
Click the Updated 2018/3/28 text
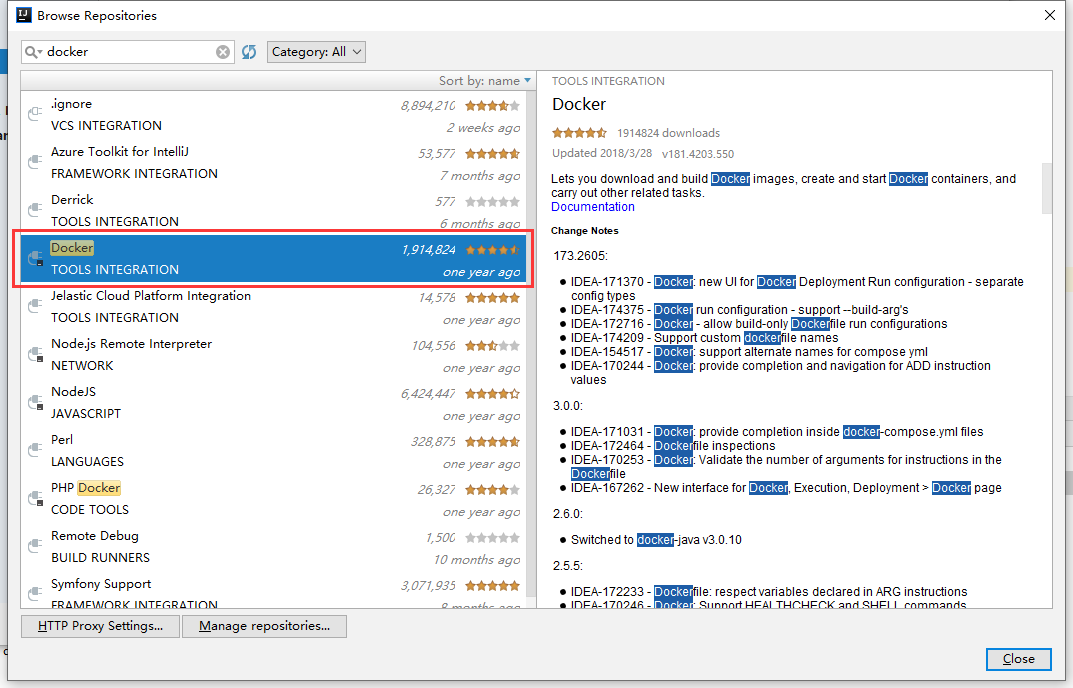click(602, 153)
